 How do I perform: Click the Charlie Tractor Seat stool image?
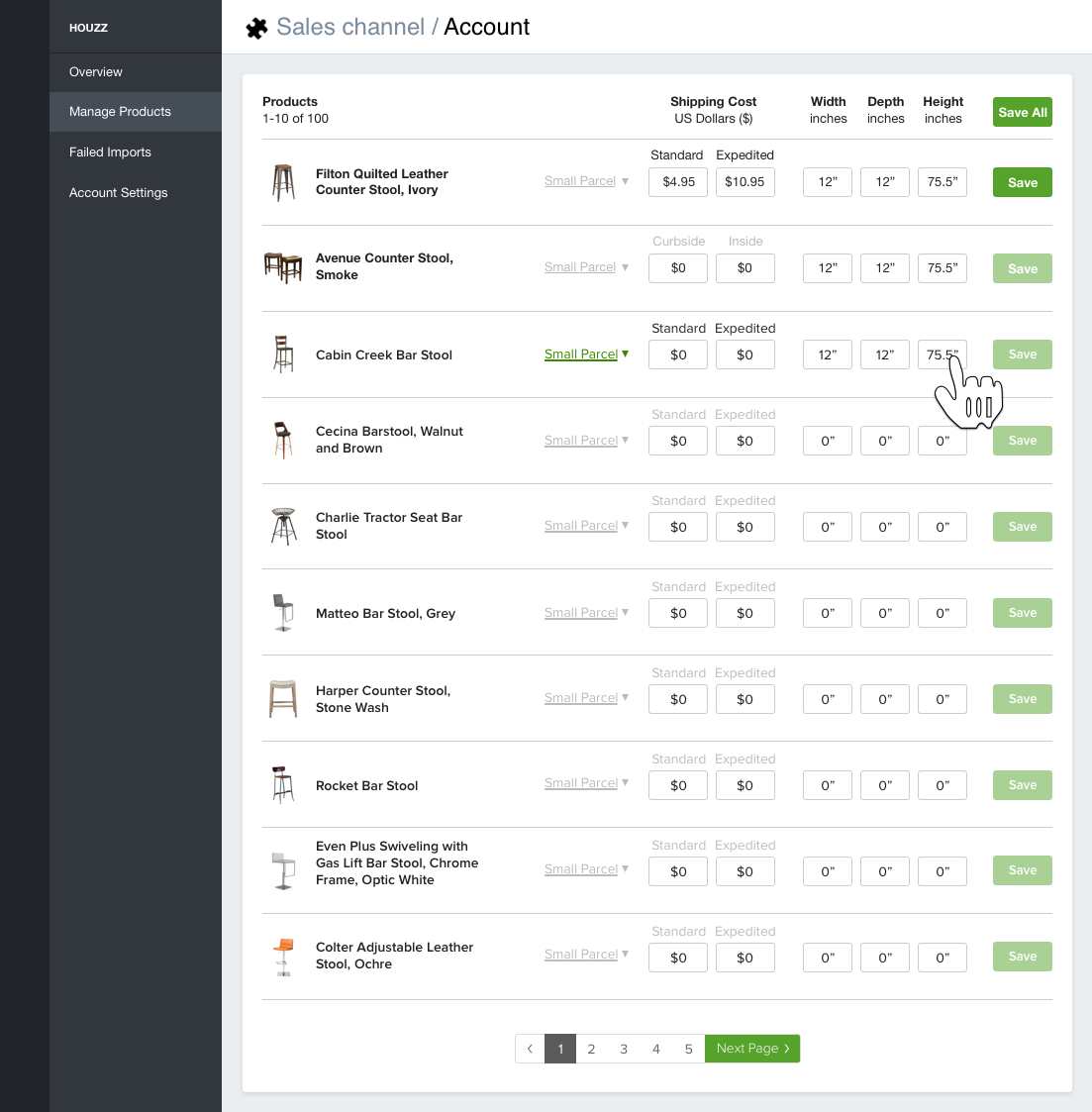(x=284, y=527)
